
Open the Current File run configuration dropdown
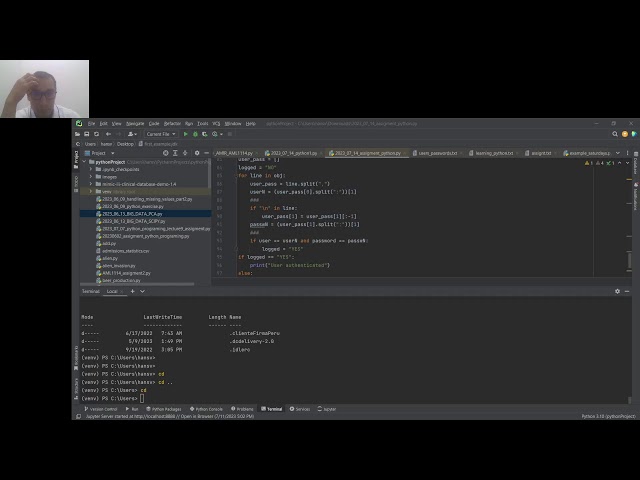[161, 134]
